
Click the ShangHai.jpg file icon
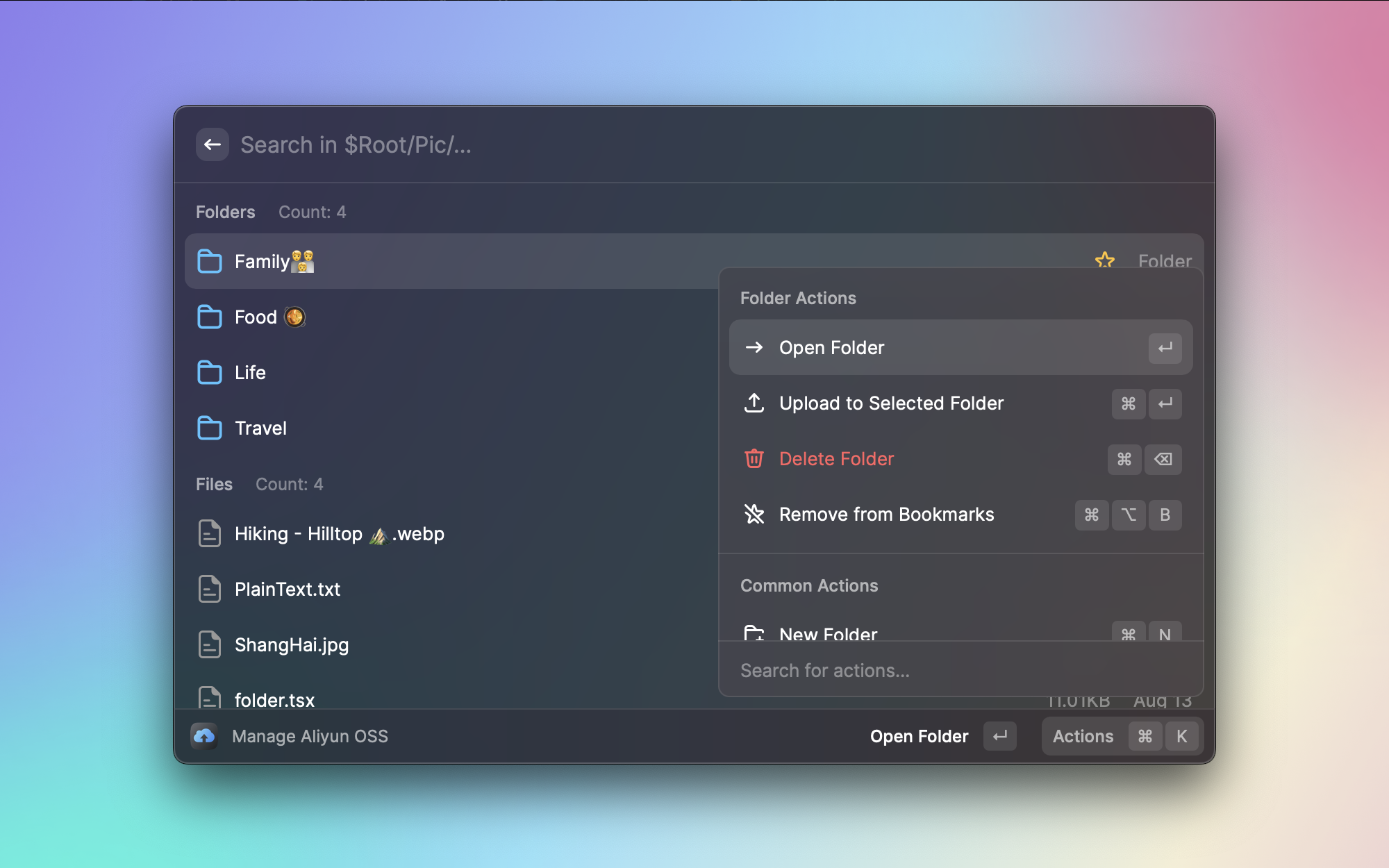[x=209, y=645]
